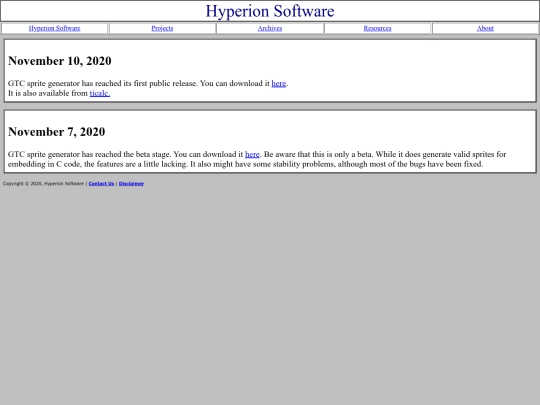Screen dimensions: 540x405
Task: Click the copyright 2020 footer text
Action: 43,184
